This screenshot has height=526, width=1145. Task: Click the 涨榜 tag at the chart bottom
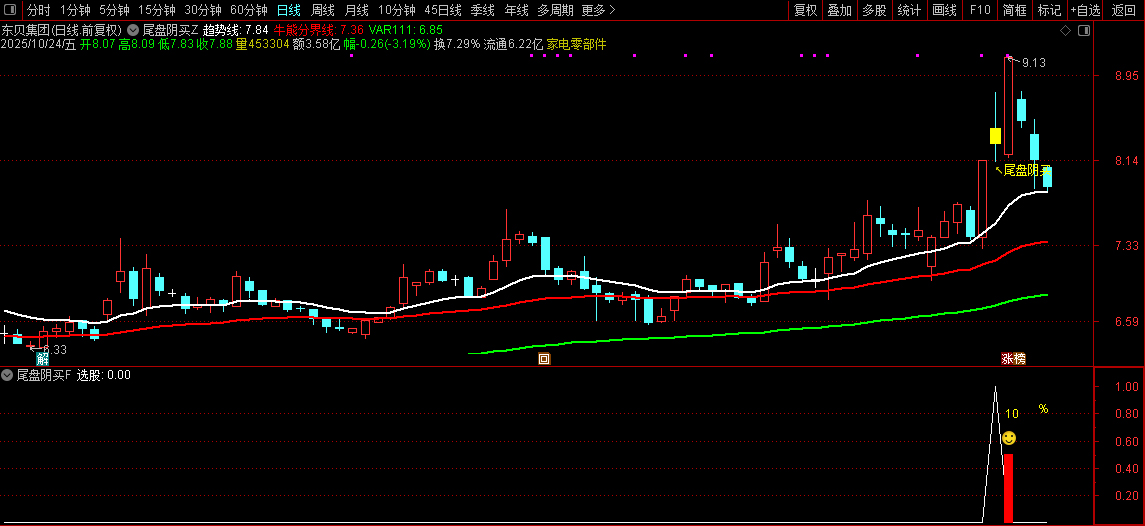point(1014,359)
